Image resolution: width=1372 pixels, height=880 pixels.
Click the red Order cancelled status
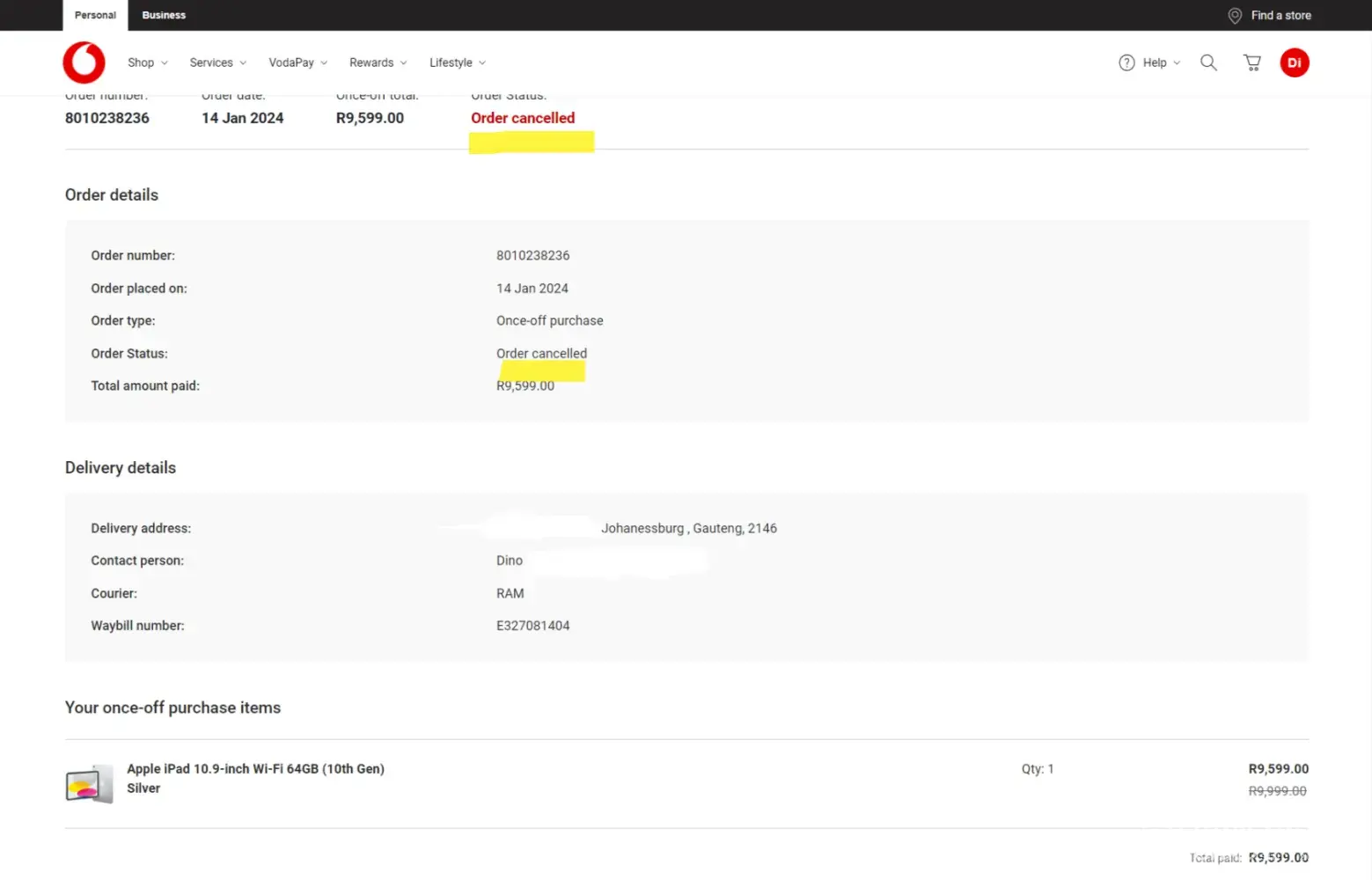(x=523, y=118)
